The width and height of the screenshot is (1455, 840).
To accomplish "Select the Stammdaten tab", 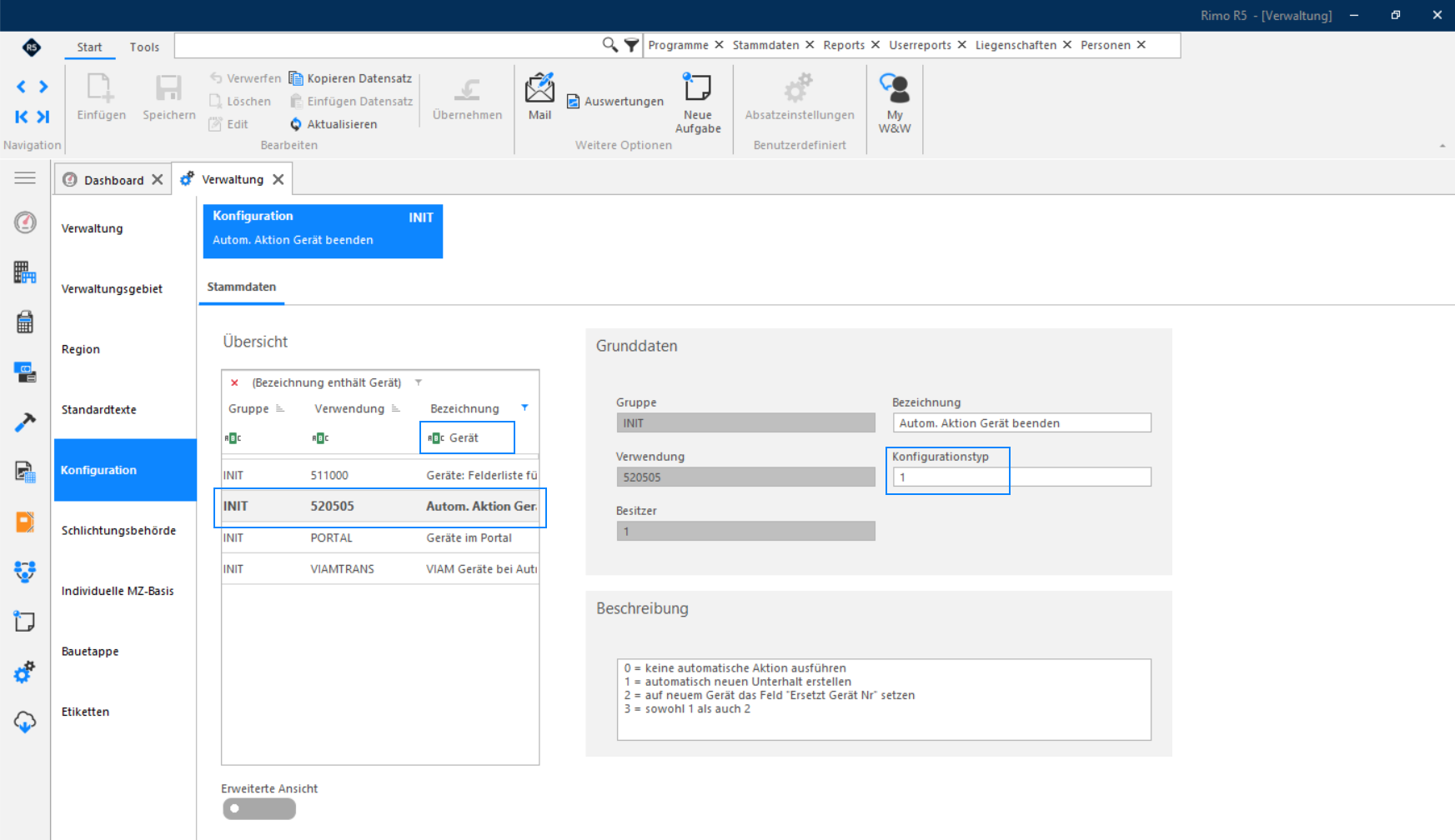I will point(242,287).
